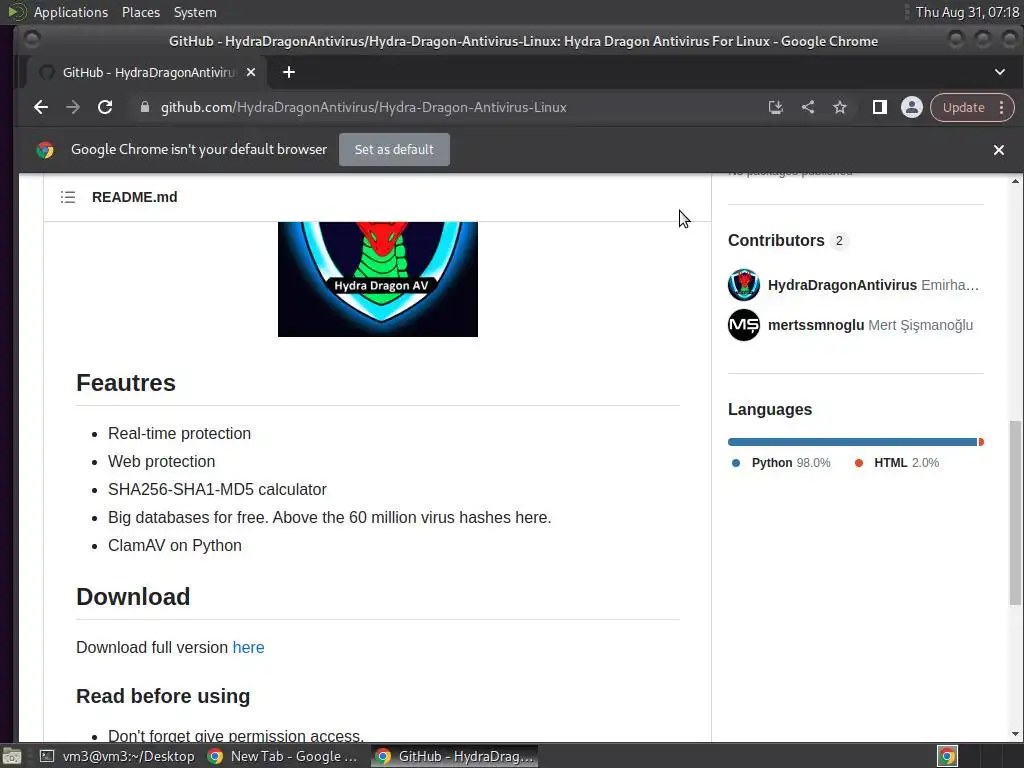Click the page vertical scrollbar thumb
This screenshot has width=1024, height=768.
click(1015, 513)
